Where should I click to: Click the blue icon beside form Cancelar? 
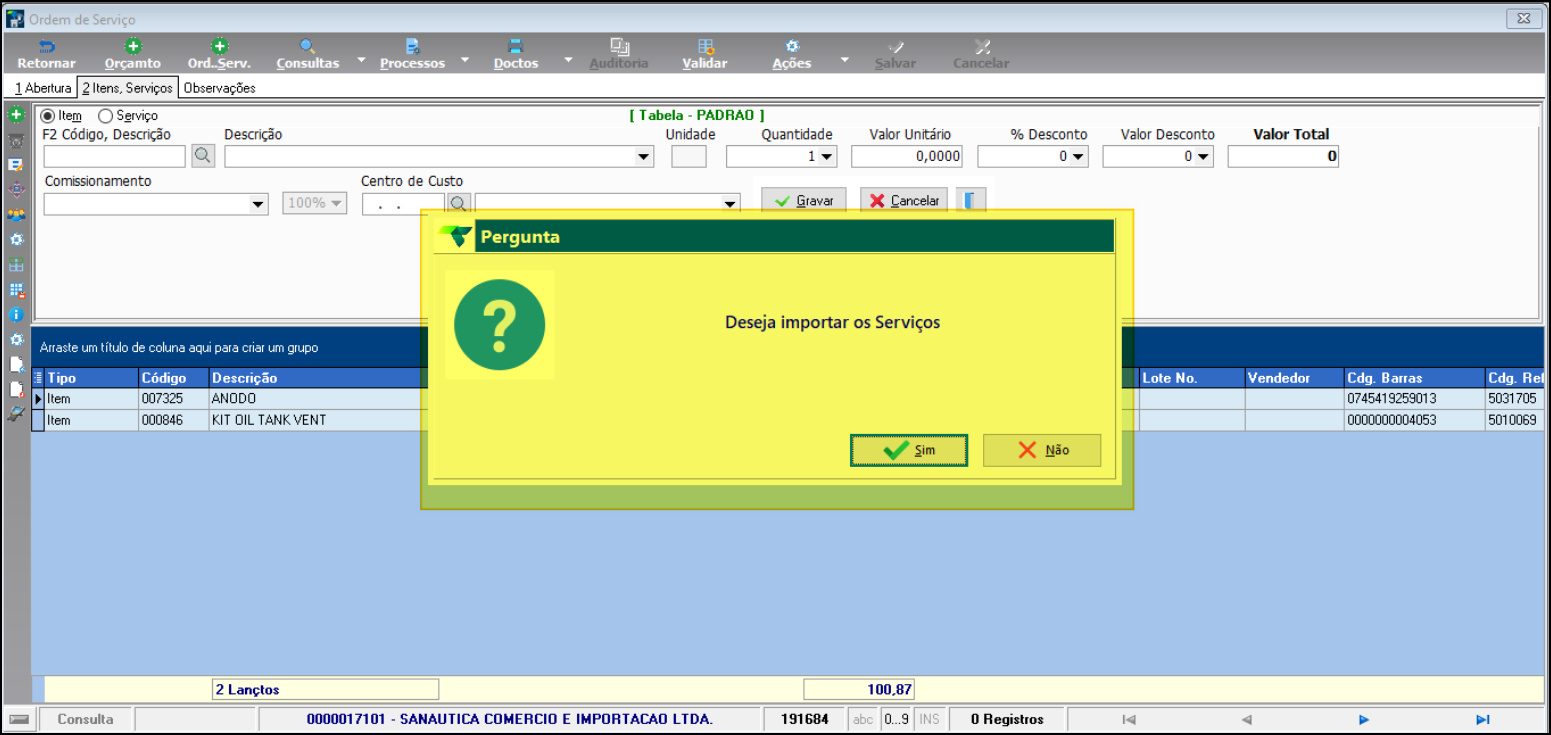[x=970, y=200]
